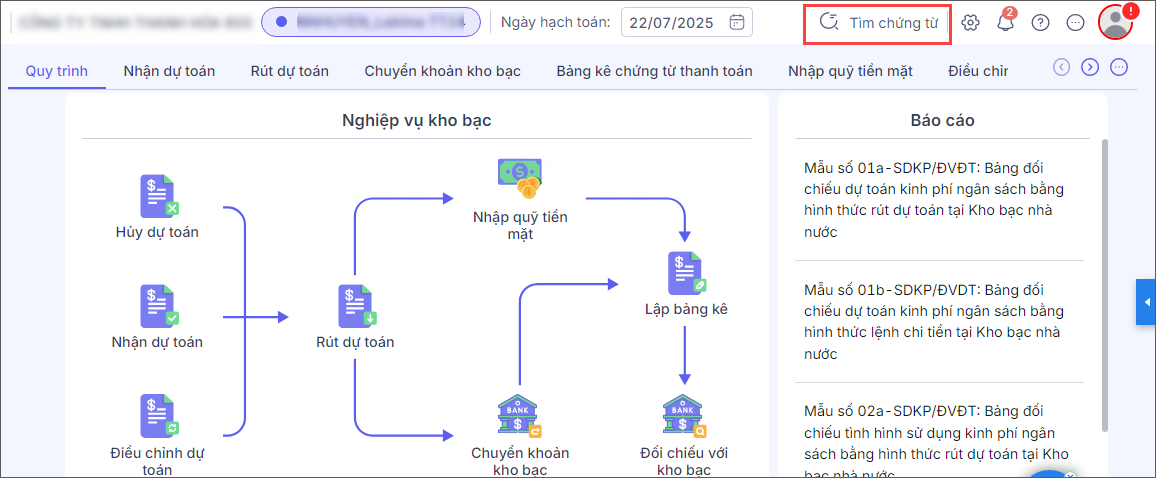Viewport: 1156px width, 478px height.
Task: Switch to the Nhập quỹ tiền mặt tab
Action: tap(850, 72)
